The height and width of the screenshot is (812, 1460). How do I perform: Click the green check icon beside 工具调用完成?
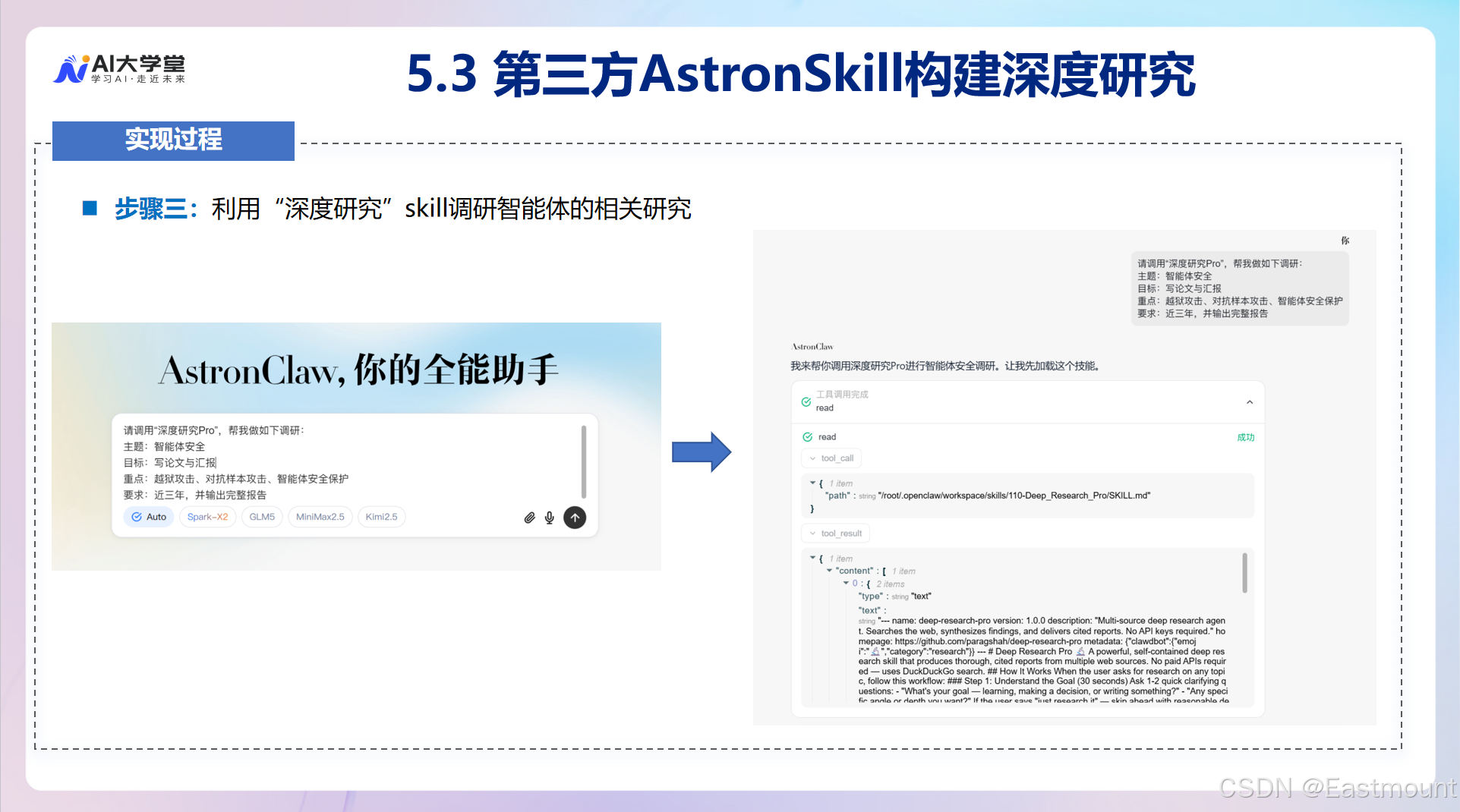[806, 401]
